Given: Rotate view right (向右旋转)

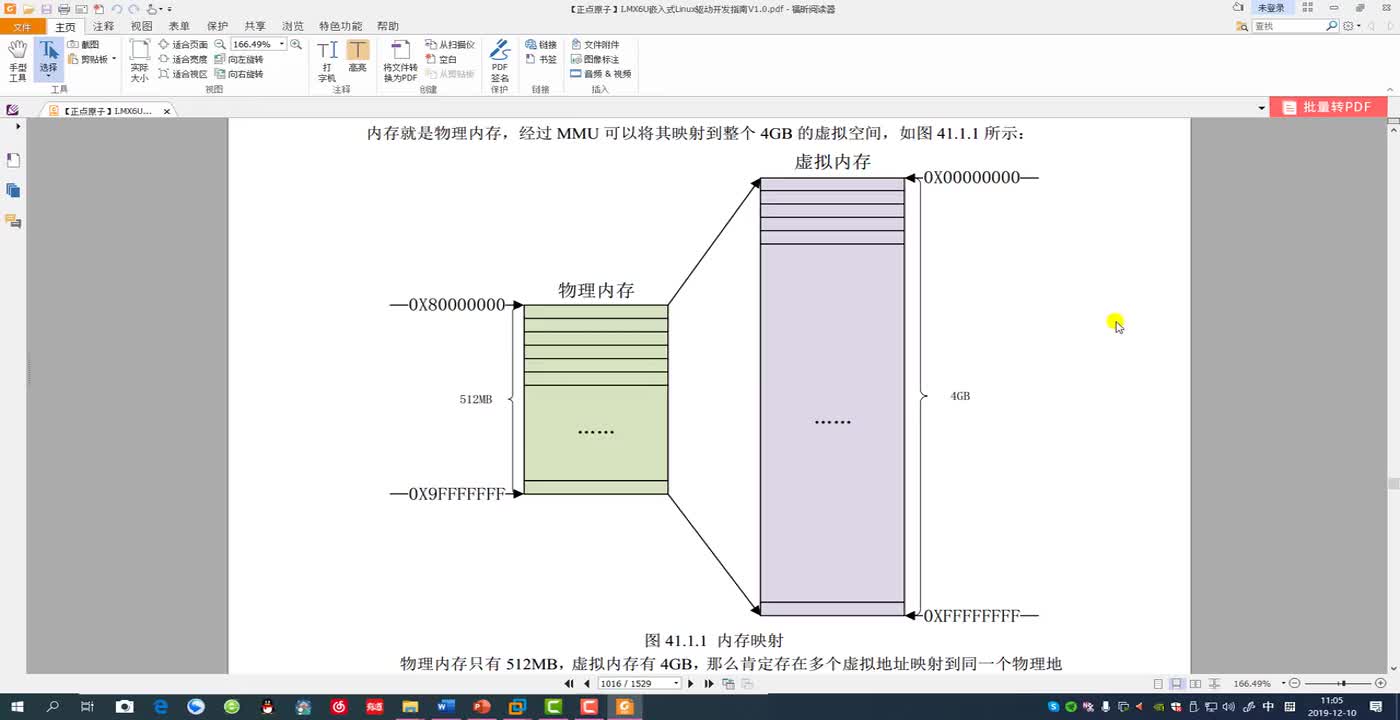Looking at the screenshot, I should coord(239,74).
